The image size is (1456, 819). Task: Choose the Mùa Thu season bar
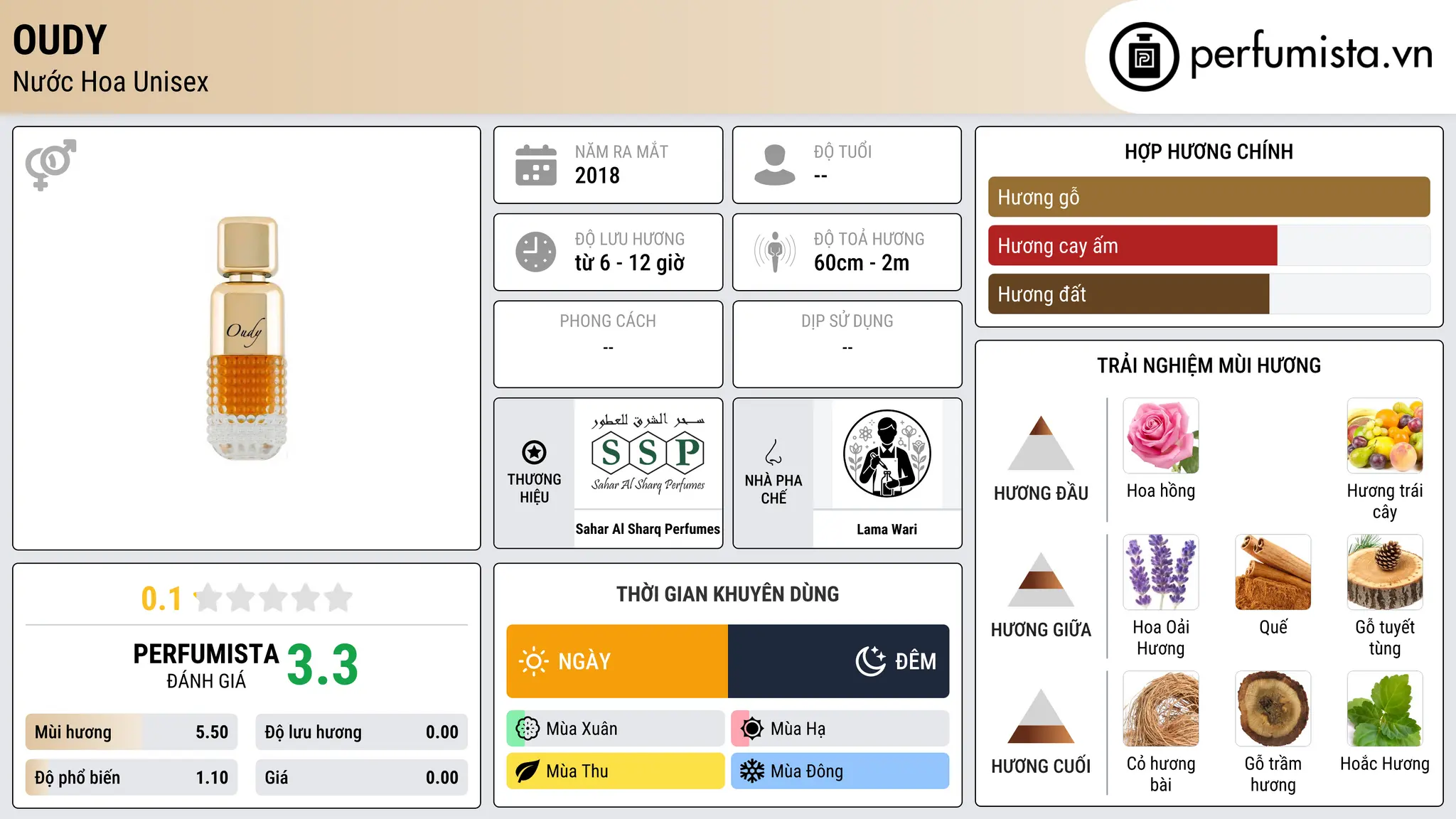(616, 771)
